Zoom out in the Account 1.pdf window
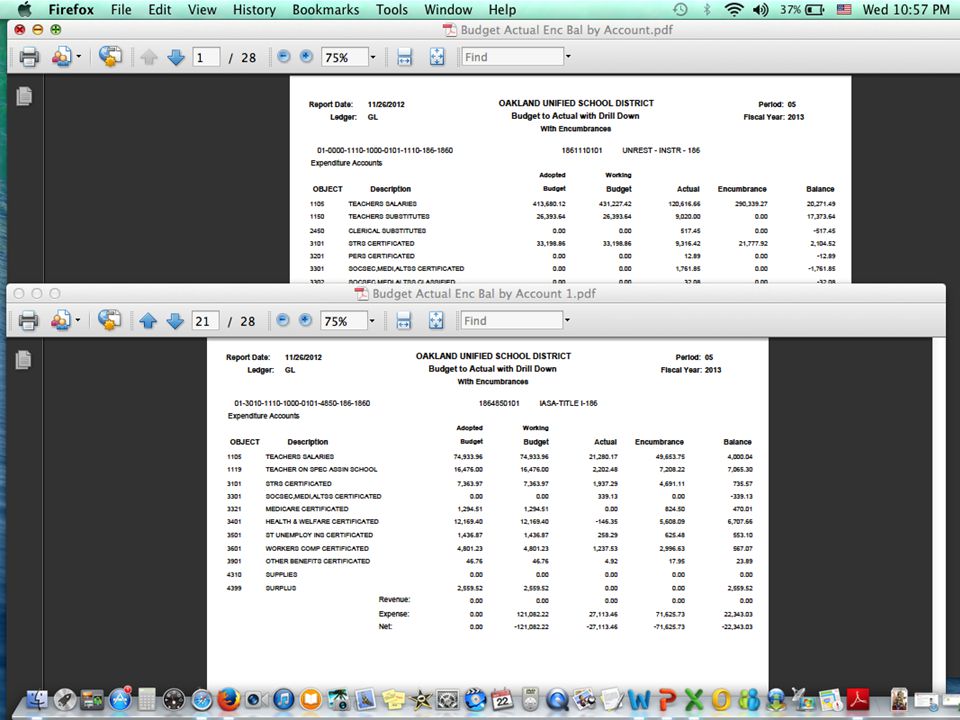 coord(282,320)
